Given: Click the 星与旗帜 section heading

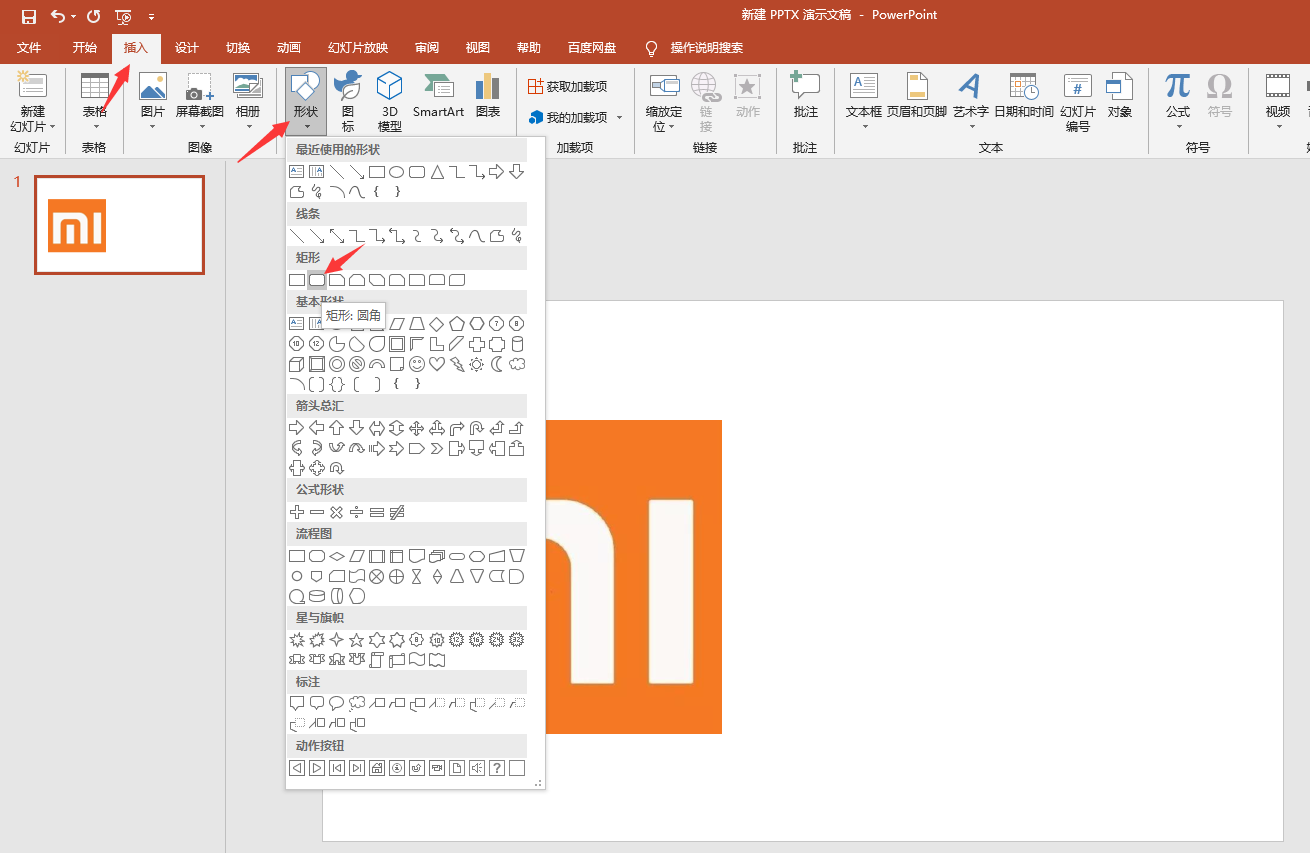Looking at the screenshot, I should tap(320, 618).
